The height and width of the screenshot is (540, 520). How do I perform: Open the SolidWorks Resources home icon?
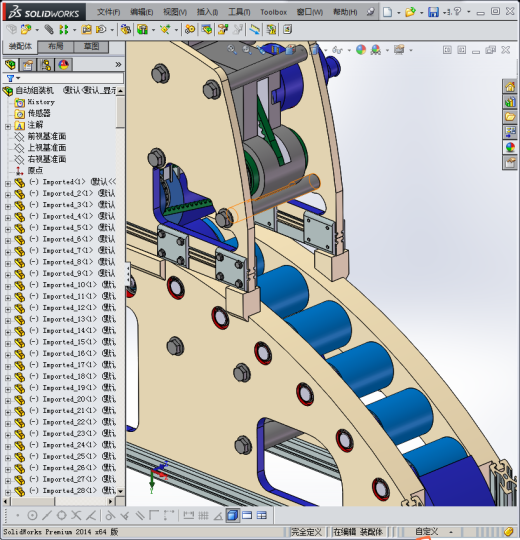point(510,87)
